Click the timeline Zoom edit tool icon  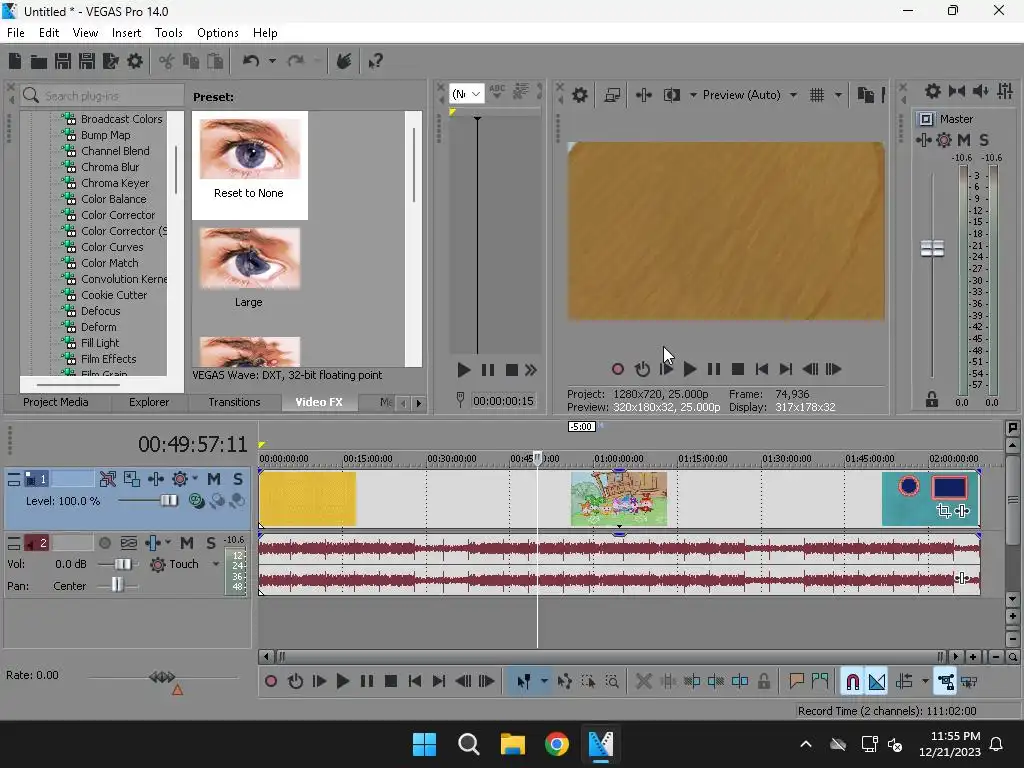pyautogui.click(x=612, y=682)
